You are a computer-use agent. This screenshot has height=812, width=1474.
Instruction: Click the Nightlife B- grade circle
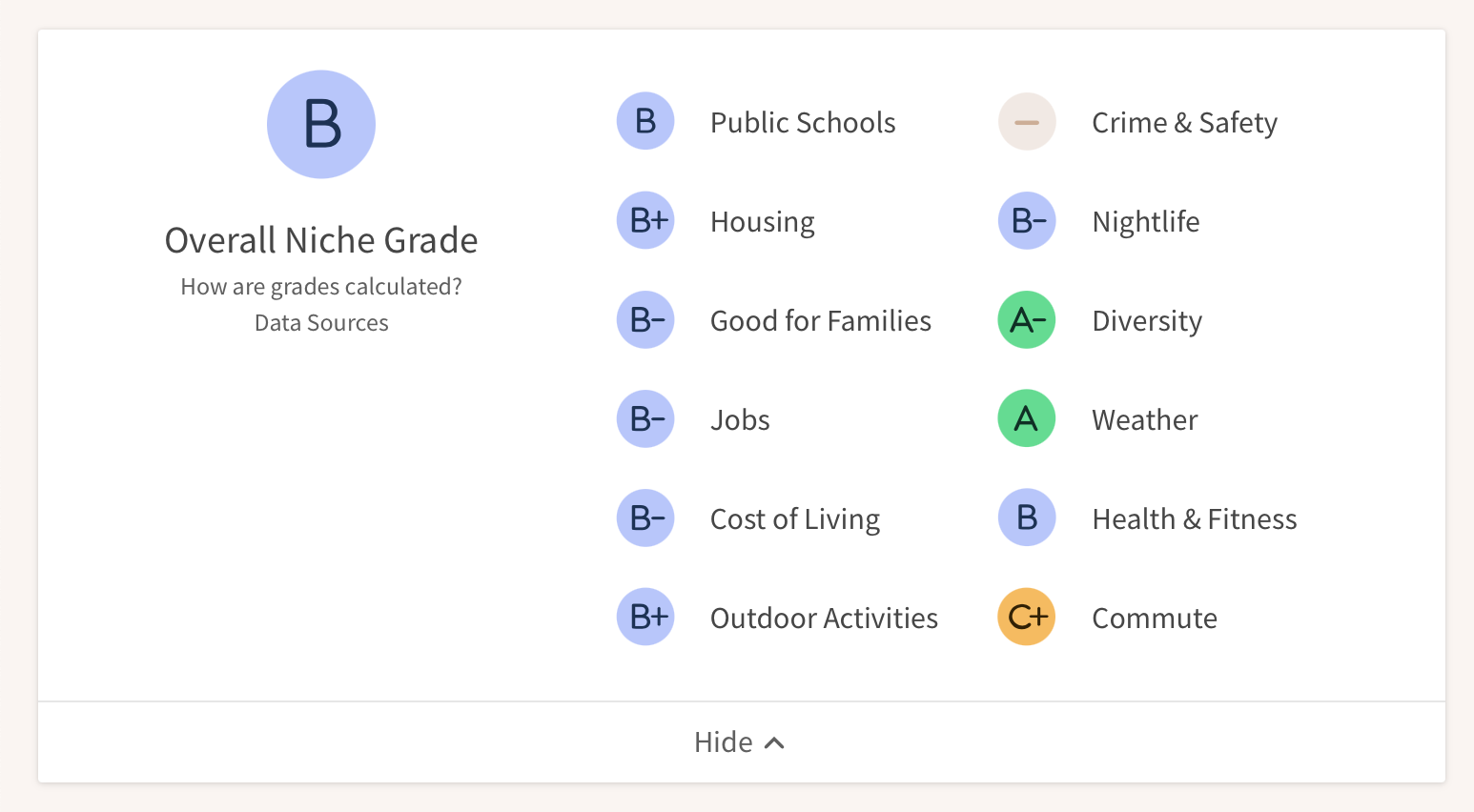coord(1027,220)
